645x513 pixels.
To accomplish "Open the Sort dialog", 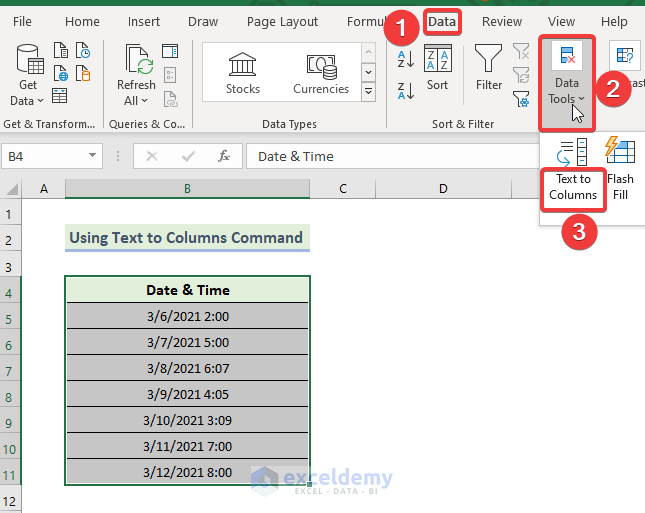I will point(438,67).
